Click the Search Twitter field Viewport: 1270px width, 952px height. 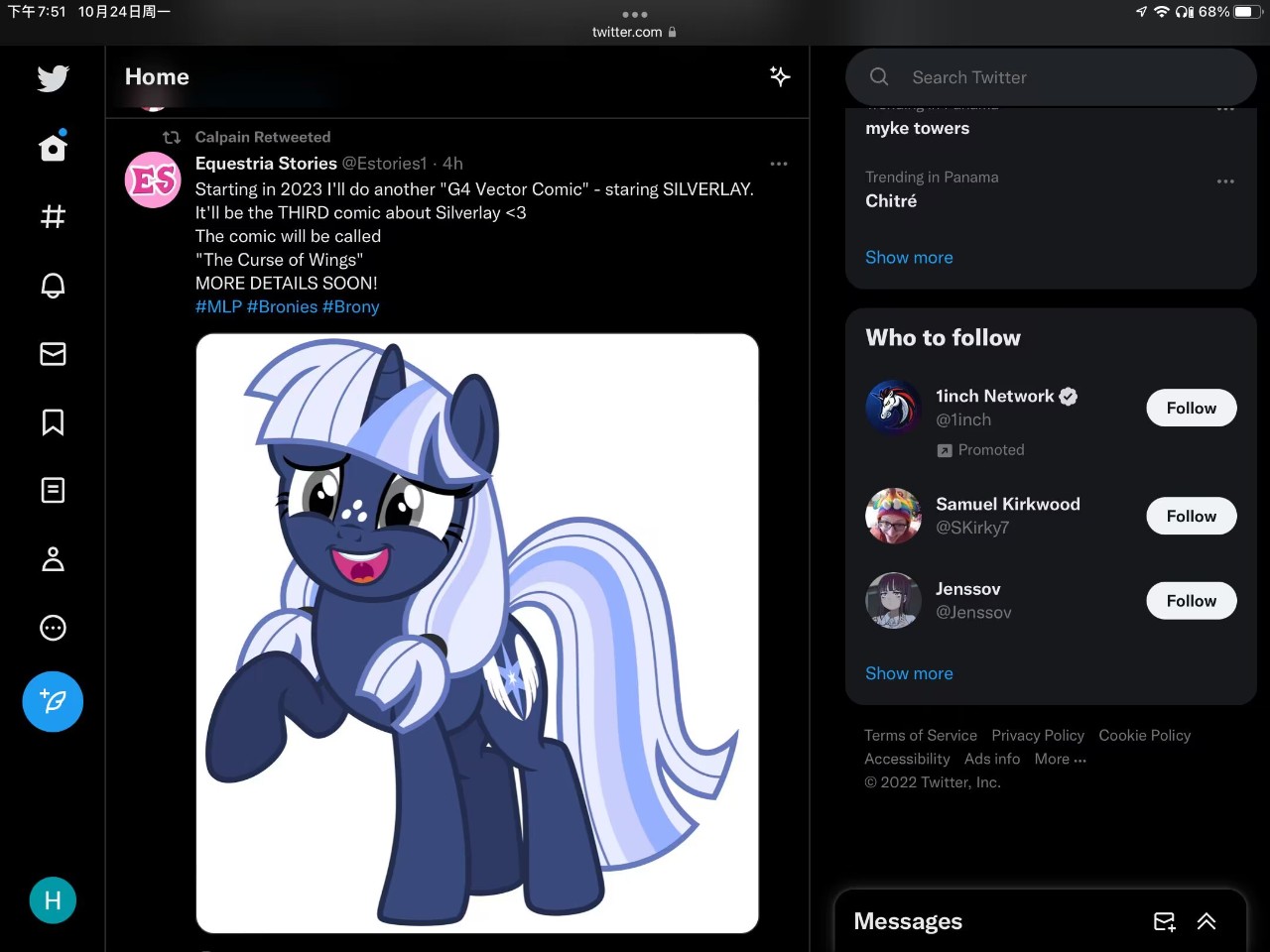point(1052,77)
